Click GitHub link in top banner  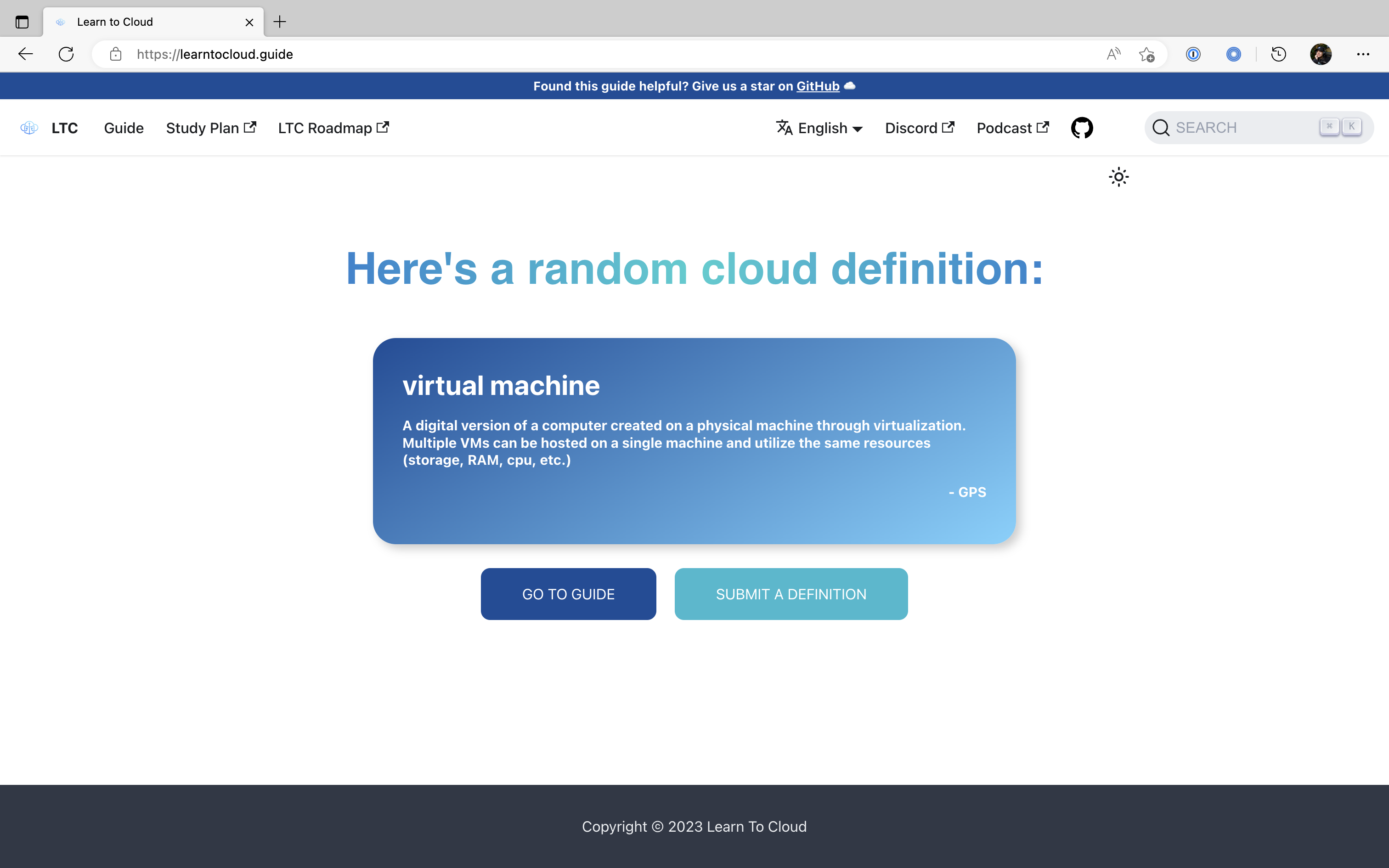[x=817, y=86]
